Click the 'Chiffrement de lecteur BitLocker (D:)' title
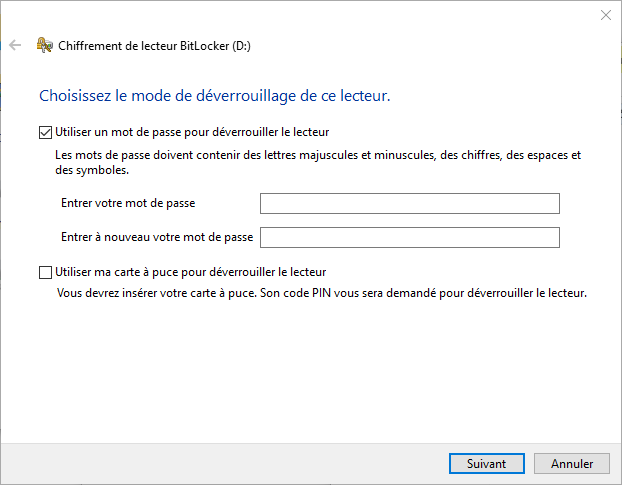622x485 pixels. [x=154, y=46]
